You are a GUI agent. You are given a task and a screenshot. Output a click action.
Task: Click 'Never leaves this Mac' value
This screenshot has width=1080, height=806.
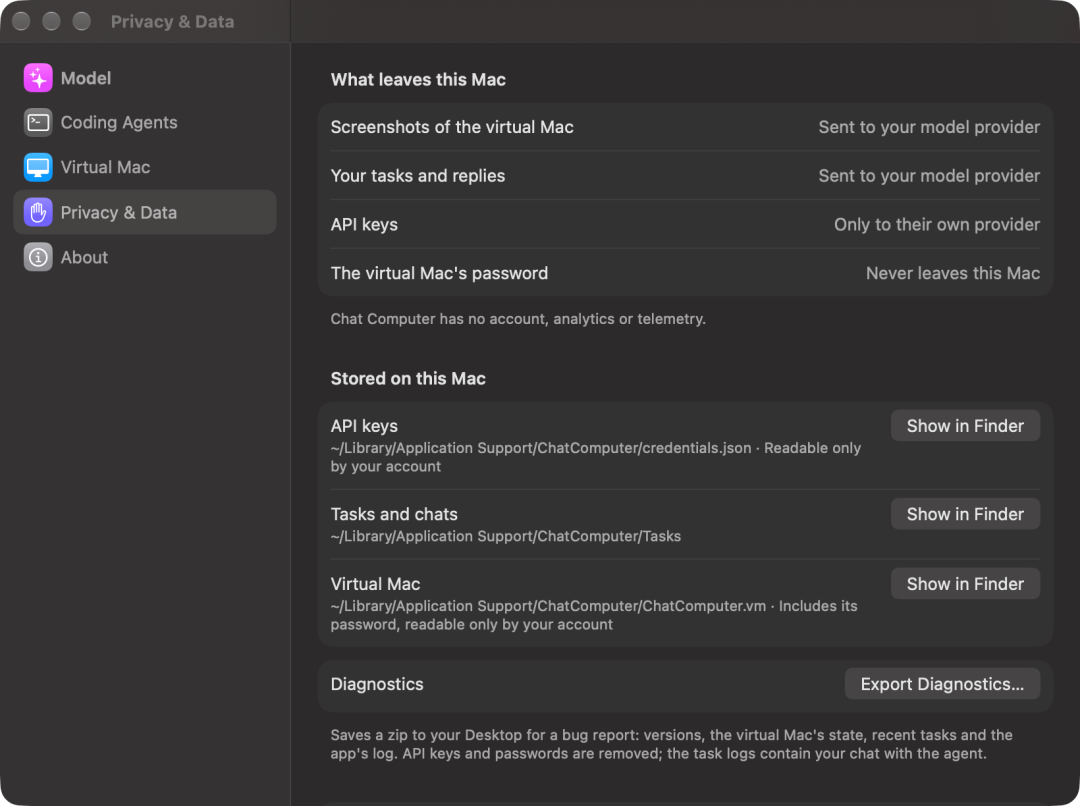(953, 273)
